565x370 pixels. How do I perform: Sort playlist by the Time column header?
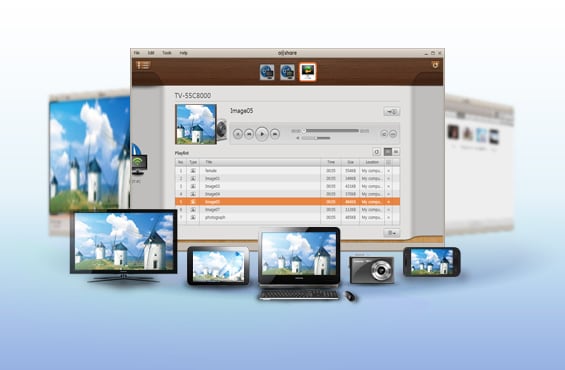pos(331,162)
